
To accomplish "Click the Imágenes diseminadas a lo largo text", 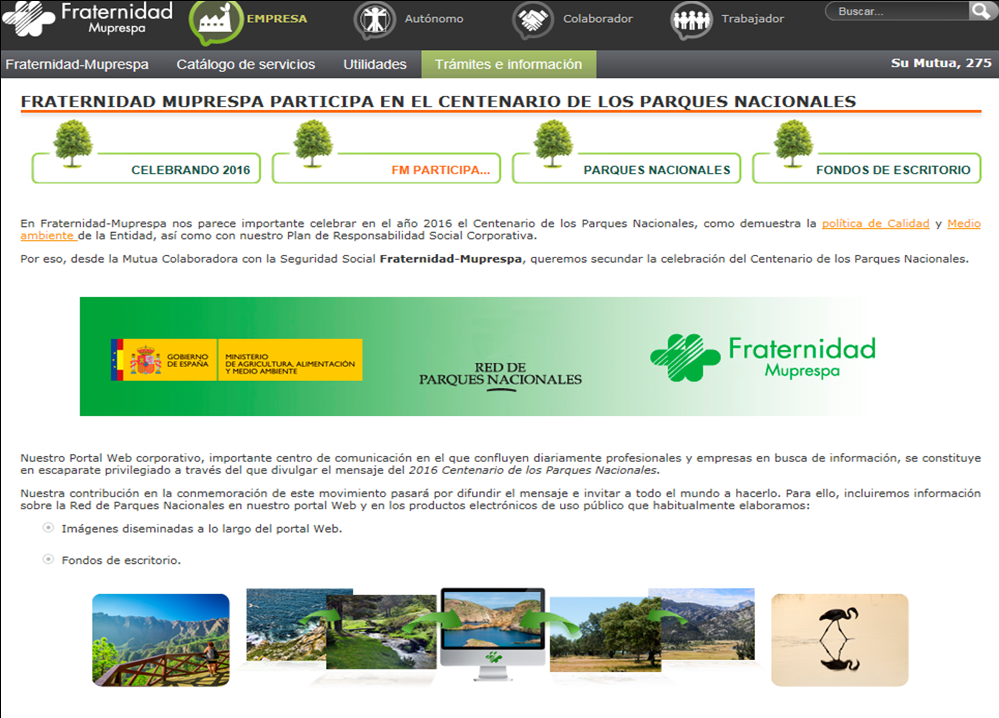I will (201, 529).
